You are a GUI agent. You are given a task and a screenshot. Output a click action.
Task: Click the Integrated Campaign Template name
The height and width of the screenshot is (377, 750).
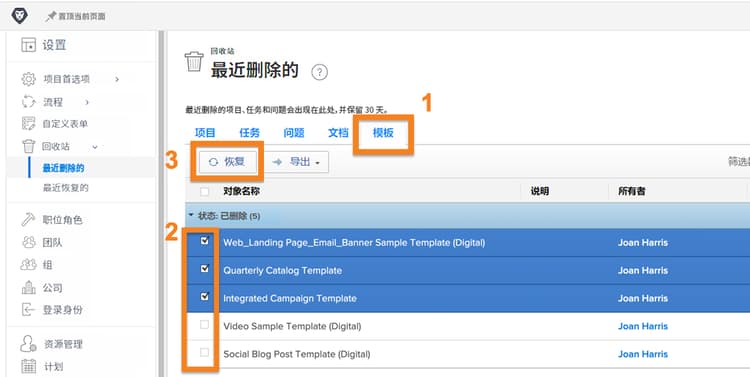click(x=290, y=298)
